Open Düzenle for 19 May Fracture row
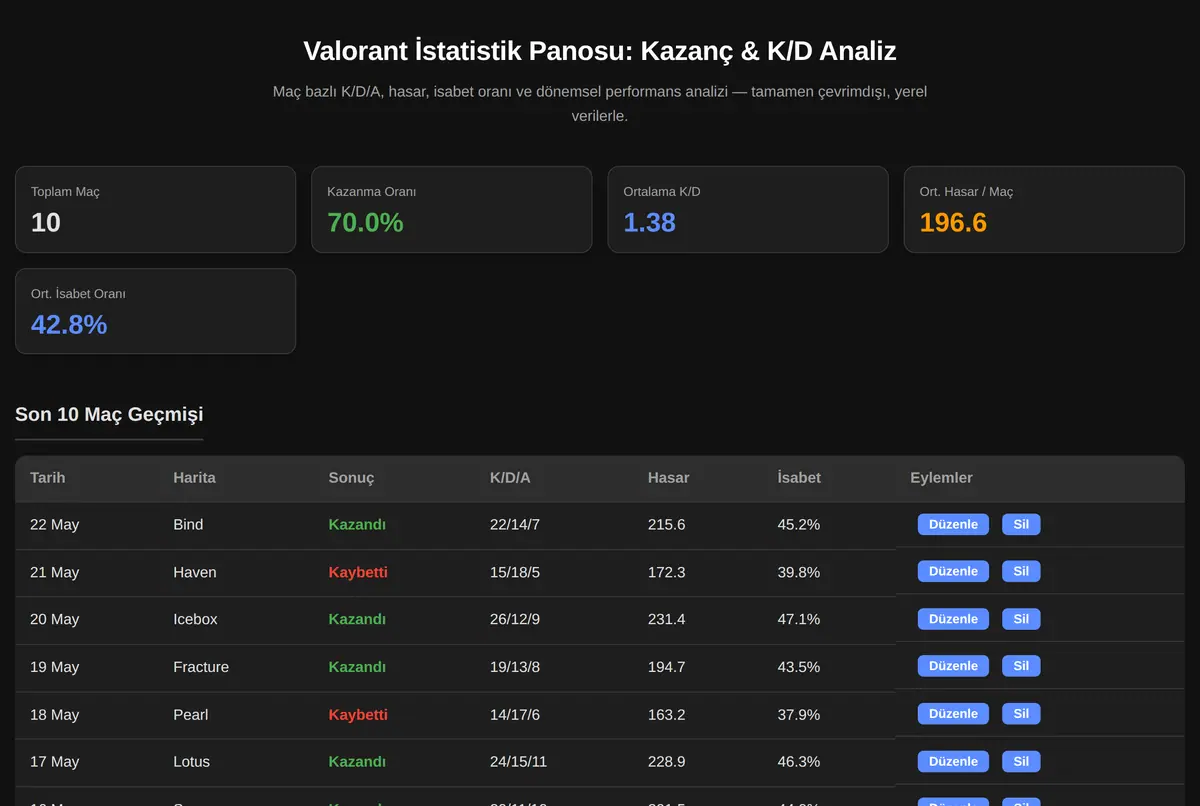Image resolution: width=1200 pixels, height=806 pixels. tap(953, 666)
